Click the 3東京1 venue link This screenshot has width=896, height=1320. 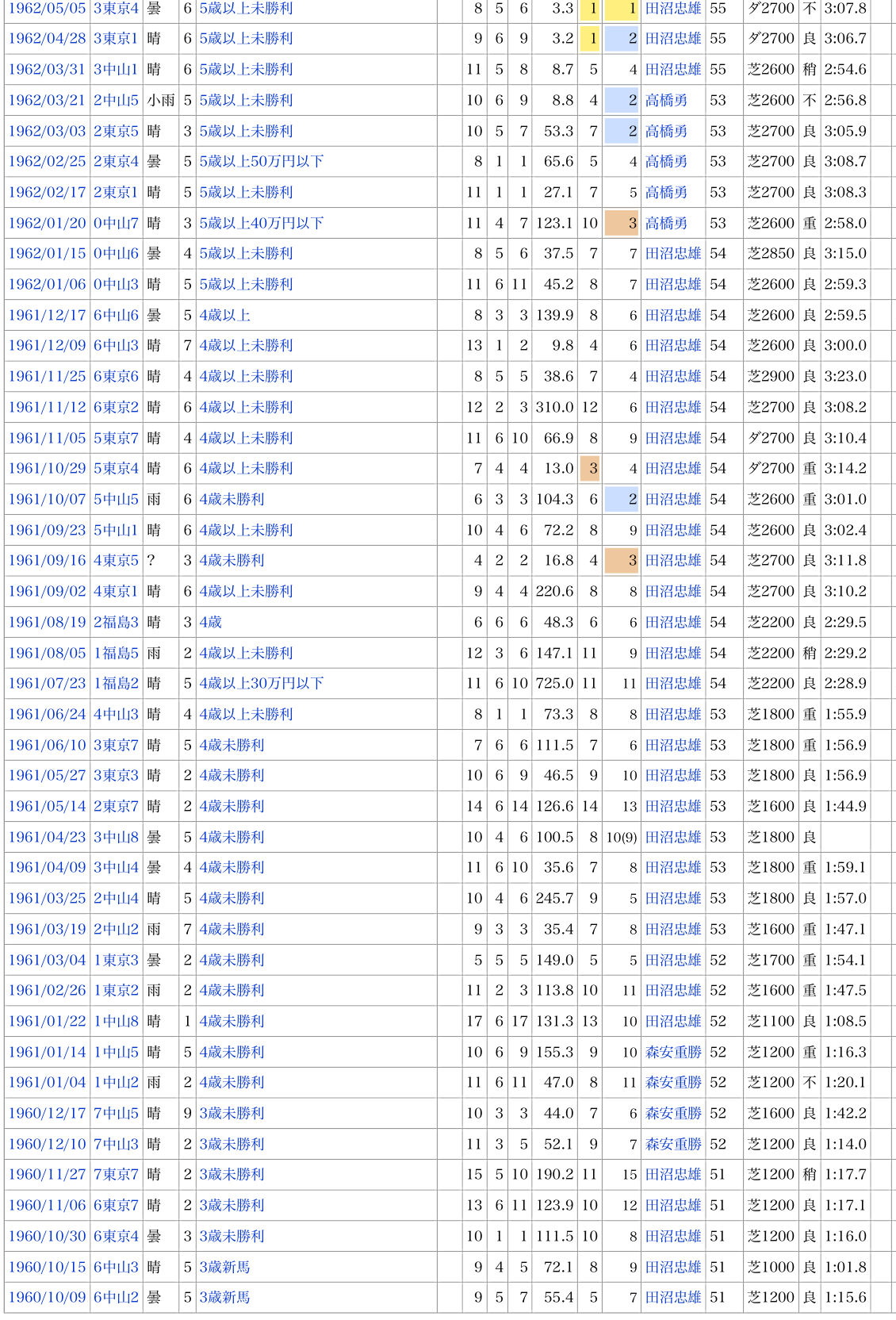[116, 38]
